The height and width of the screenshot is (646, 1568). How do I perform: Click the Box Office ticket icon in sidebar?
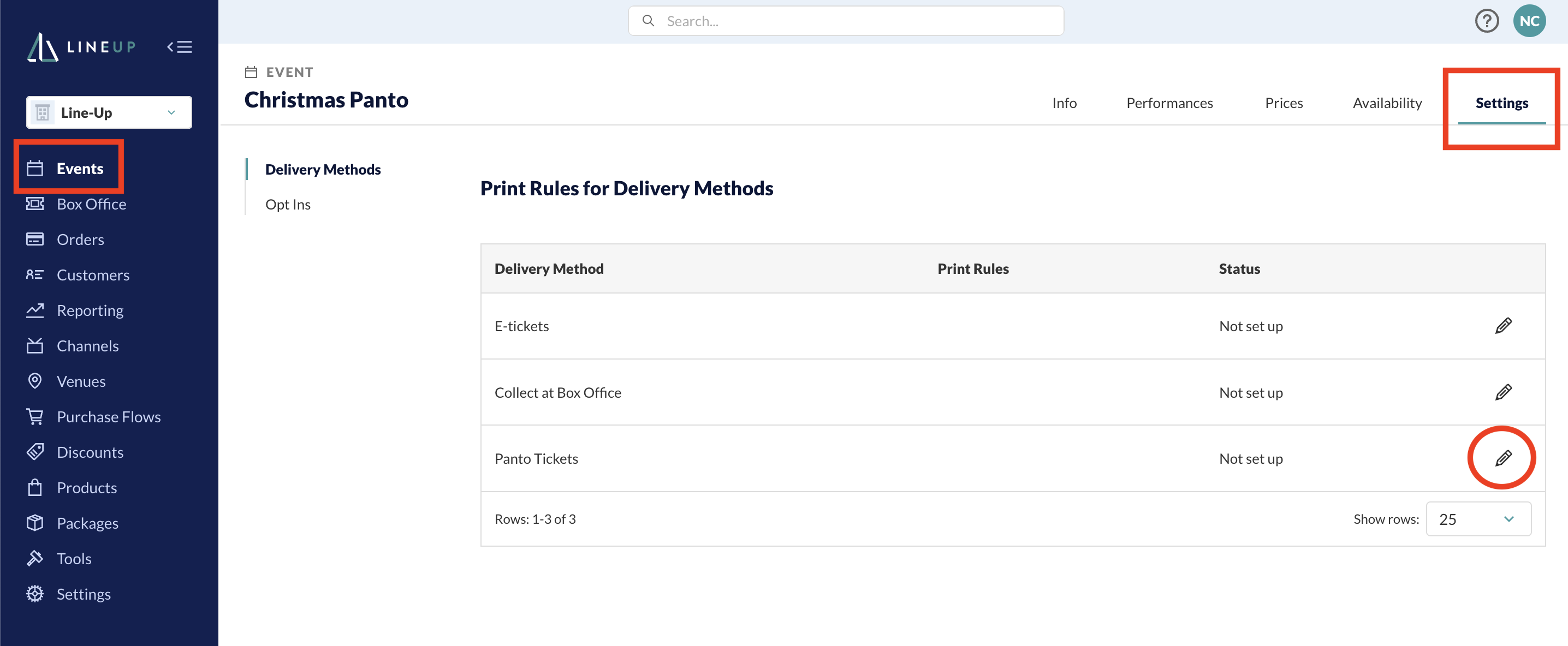tap(35, 204)
